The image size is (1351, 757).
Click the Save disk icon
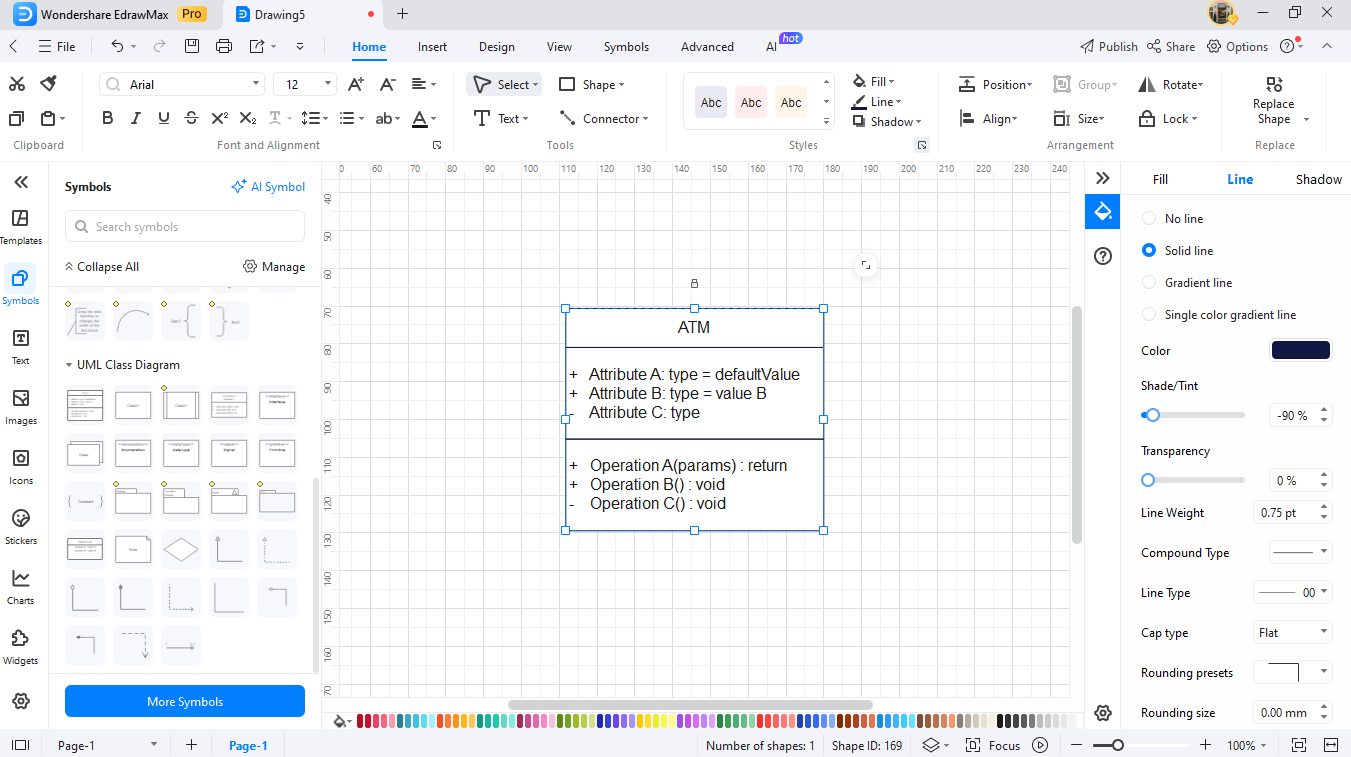click(192, 46)
